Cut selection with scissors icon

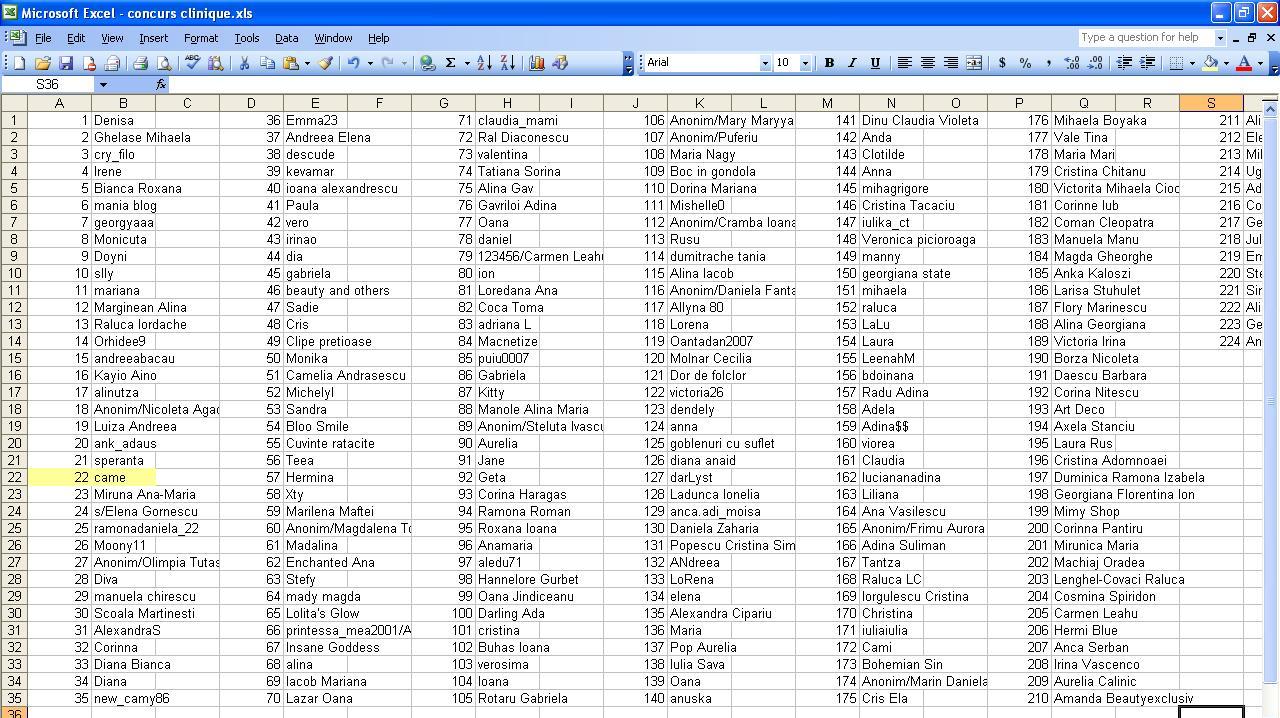point(244,63)
